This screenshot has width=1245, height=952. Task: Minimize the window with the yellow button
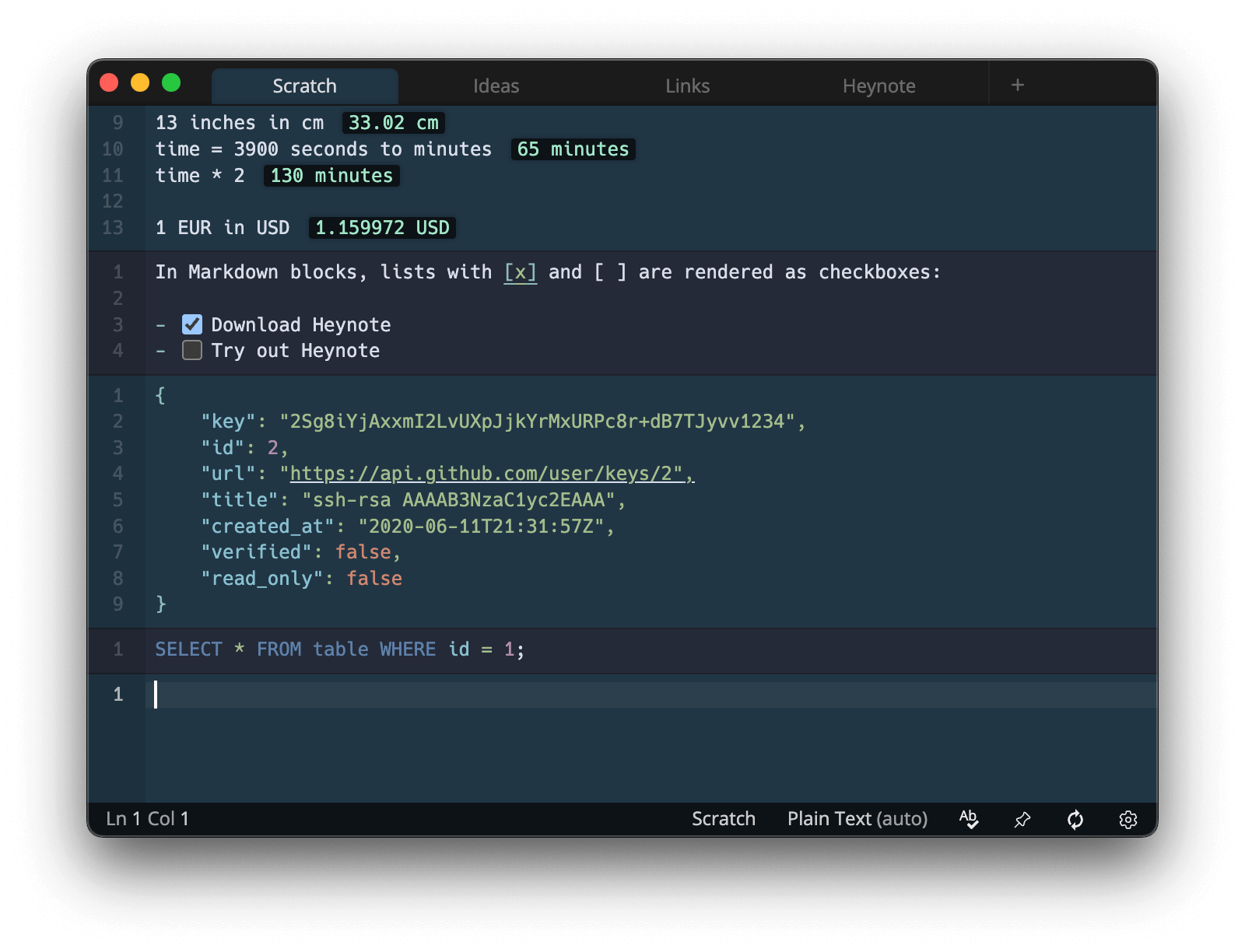[140, 82]
